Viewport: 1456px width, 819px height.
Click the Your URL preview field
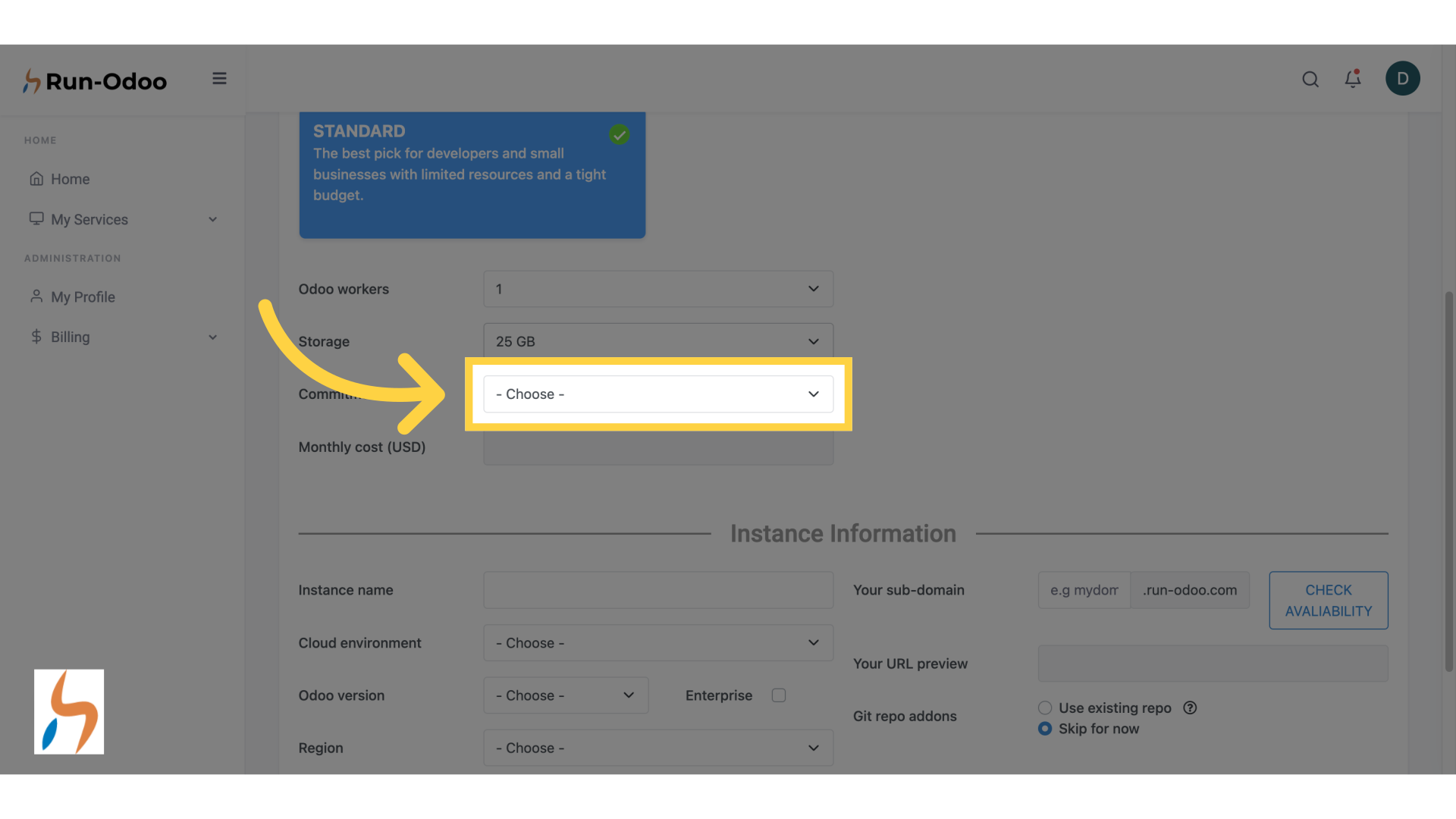[x=1213, y=664]
